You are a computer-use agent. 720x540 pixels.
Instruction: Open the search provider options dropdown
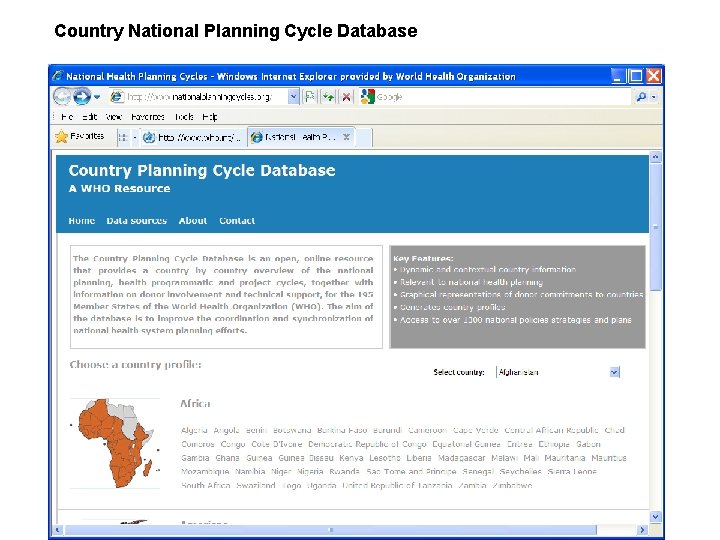pyautogui.click(x=654, y=97)
